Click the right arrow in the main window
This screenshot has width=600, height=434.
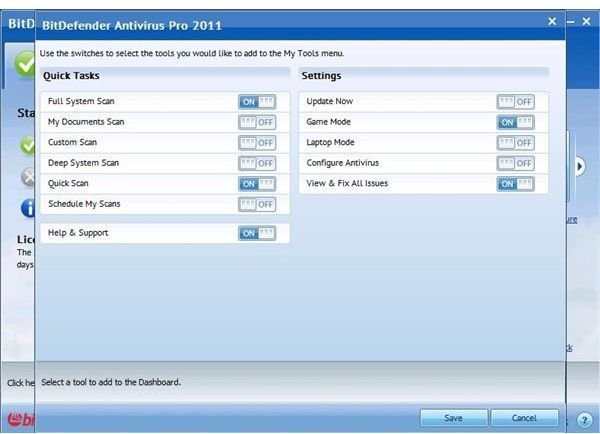click(x=580, y=166)
